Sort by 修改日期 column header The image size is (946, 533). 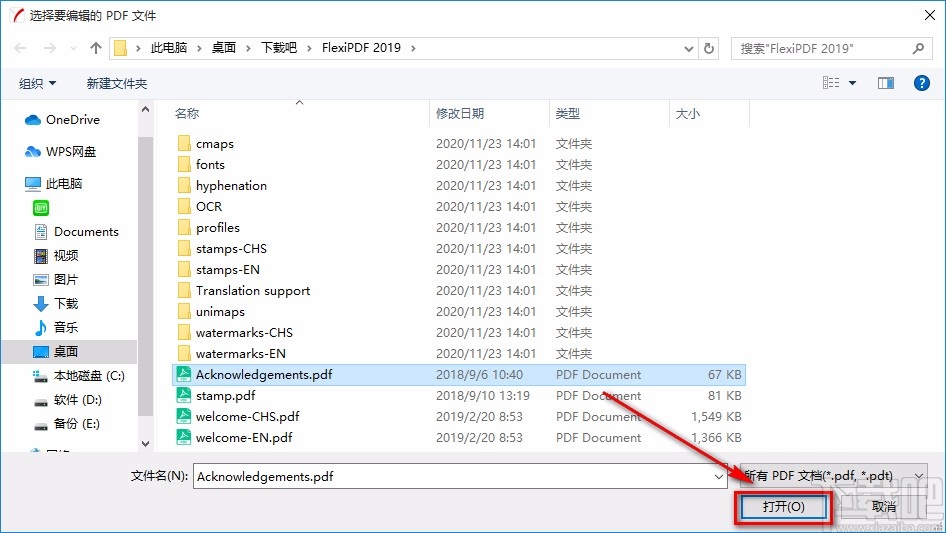[460, 113]
